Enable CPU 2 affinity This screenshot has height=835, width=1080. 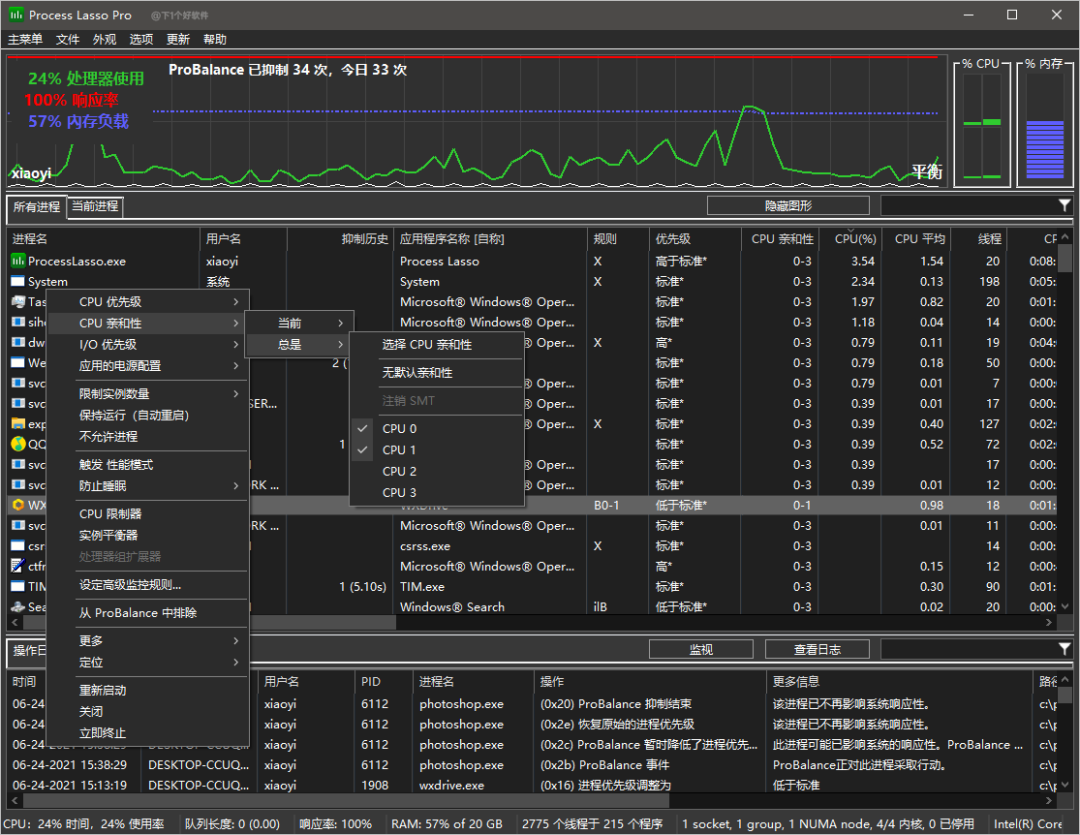[x=399, y=471]
